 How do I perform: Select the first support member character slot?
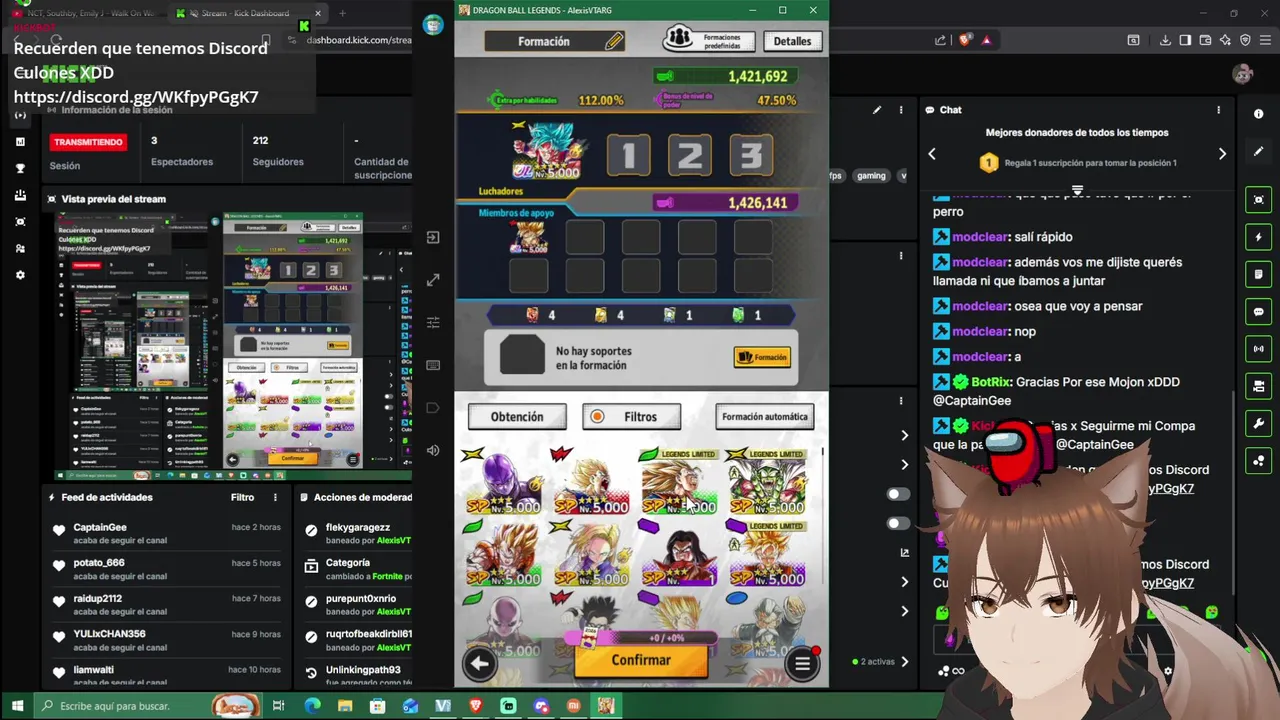pyautogui.click(x=528, y=236)
